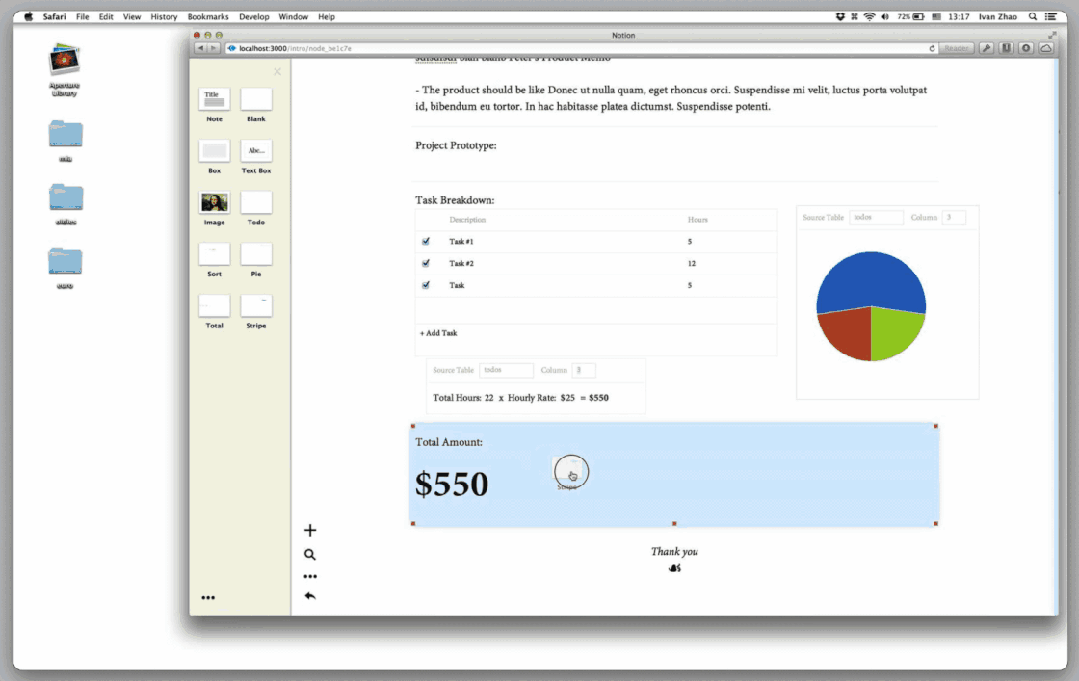
Task: Toggle the Task #2 checkbox
Action: 426,264
